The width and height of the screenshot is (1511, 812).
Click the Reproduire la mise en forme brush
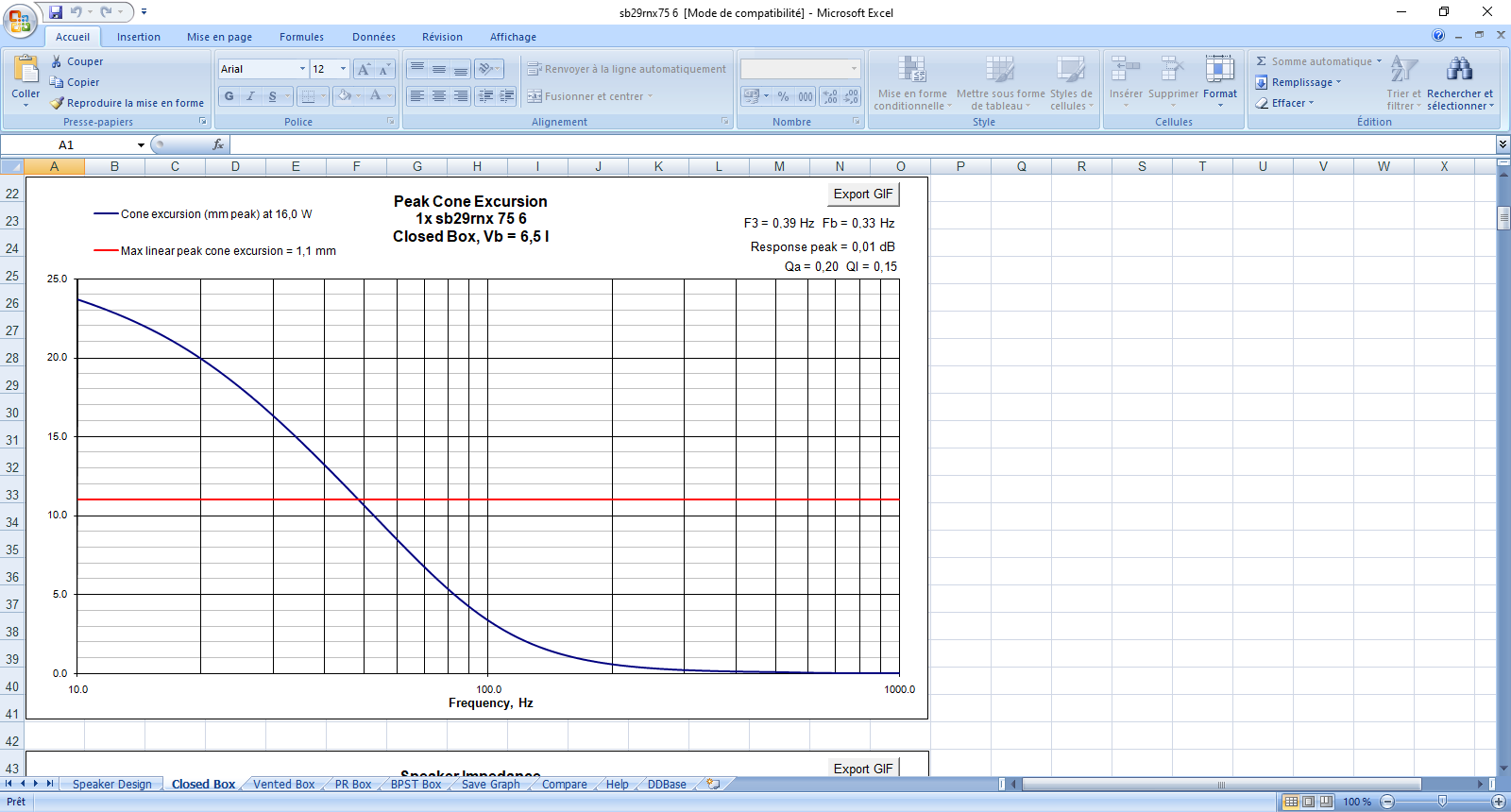coord(58,103)
